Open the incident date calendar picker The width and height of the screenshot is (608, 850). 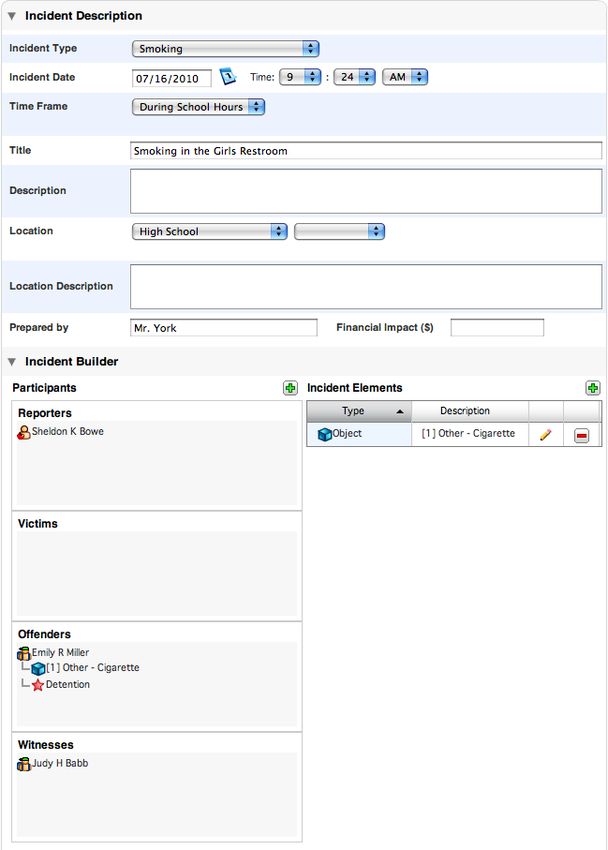pos(228,76)
